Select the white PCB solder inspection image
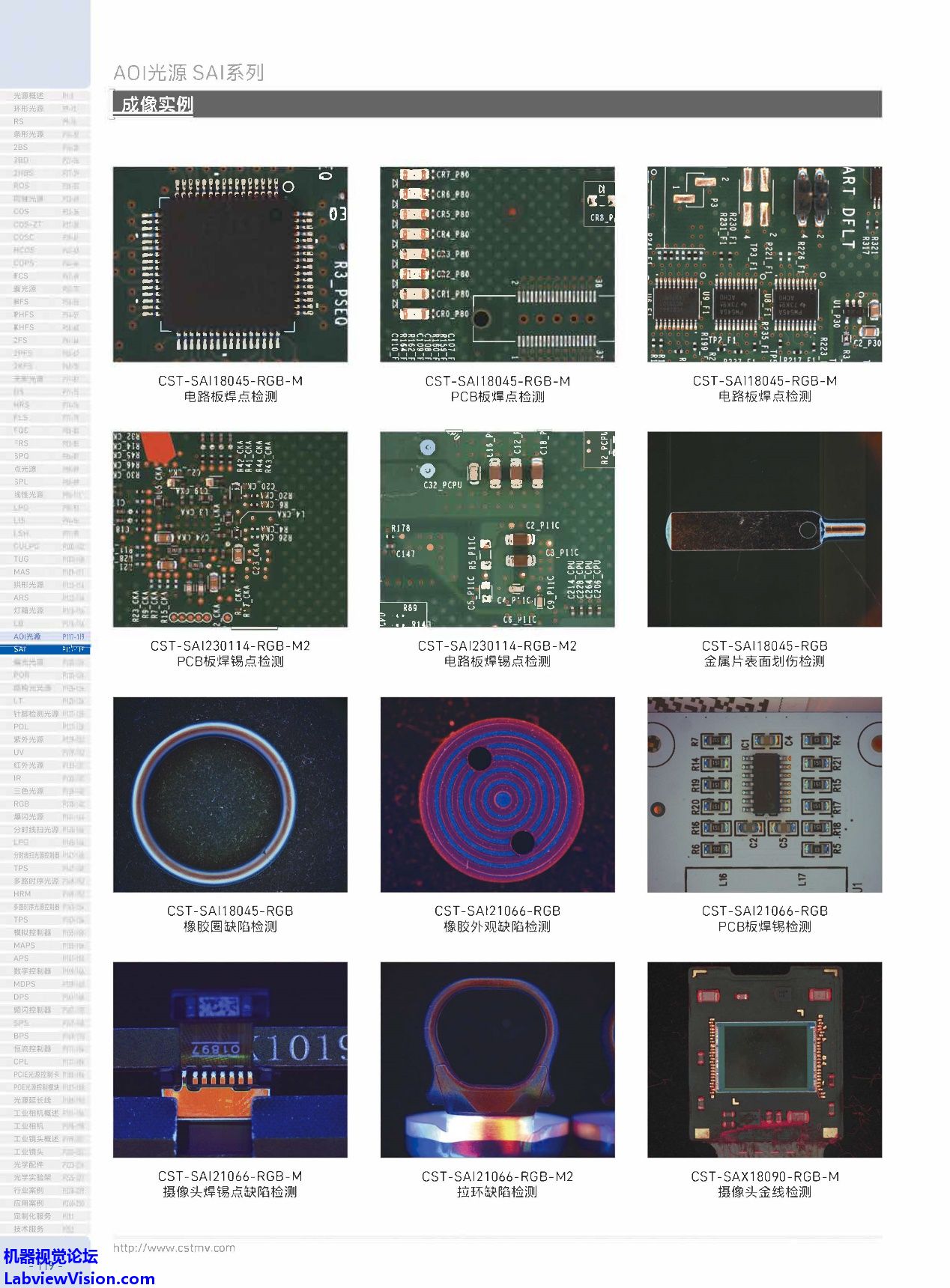The width and height of the screenshot is (950, 1288). [x=764, y=795]
